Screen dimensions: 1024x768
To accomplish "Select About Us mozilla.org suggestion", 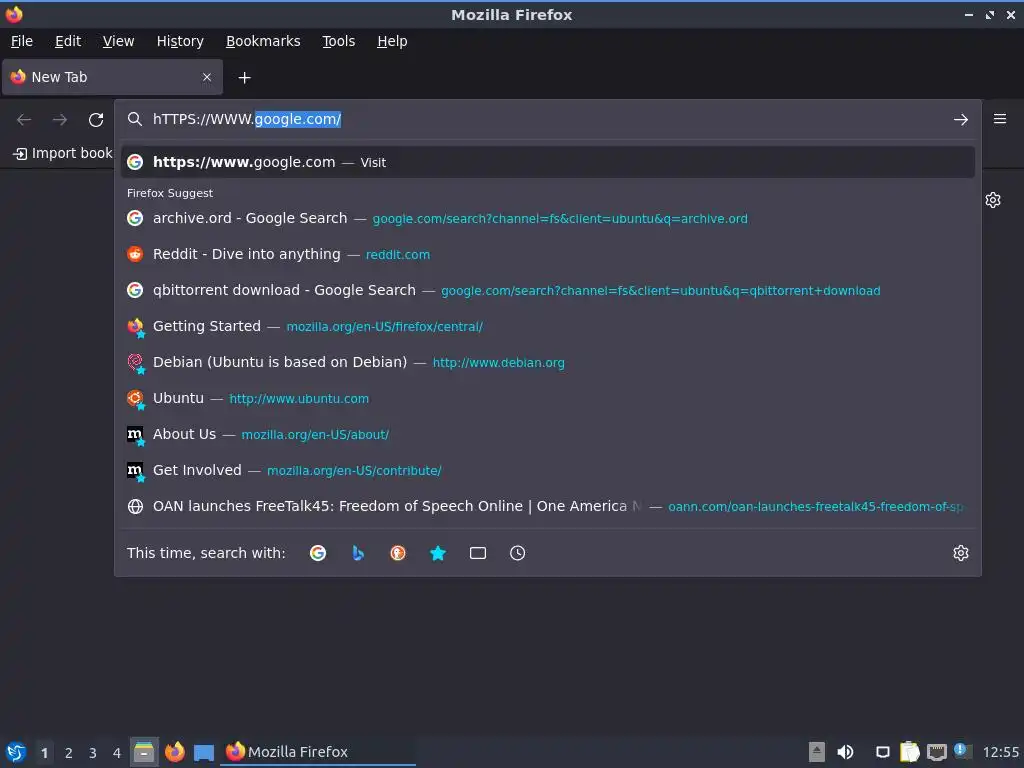I will 548,434.
